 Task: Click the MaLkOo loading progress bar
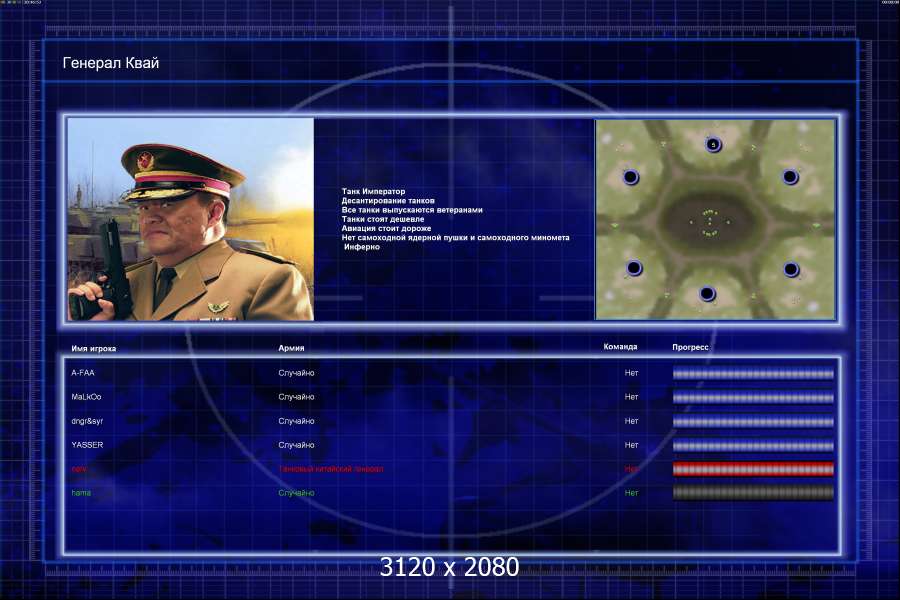point(753,397)
